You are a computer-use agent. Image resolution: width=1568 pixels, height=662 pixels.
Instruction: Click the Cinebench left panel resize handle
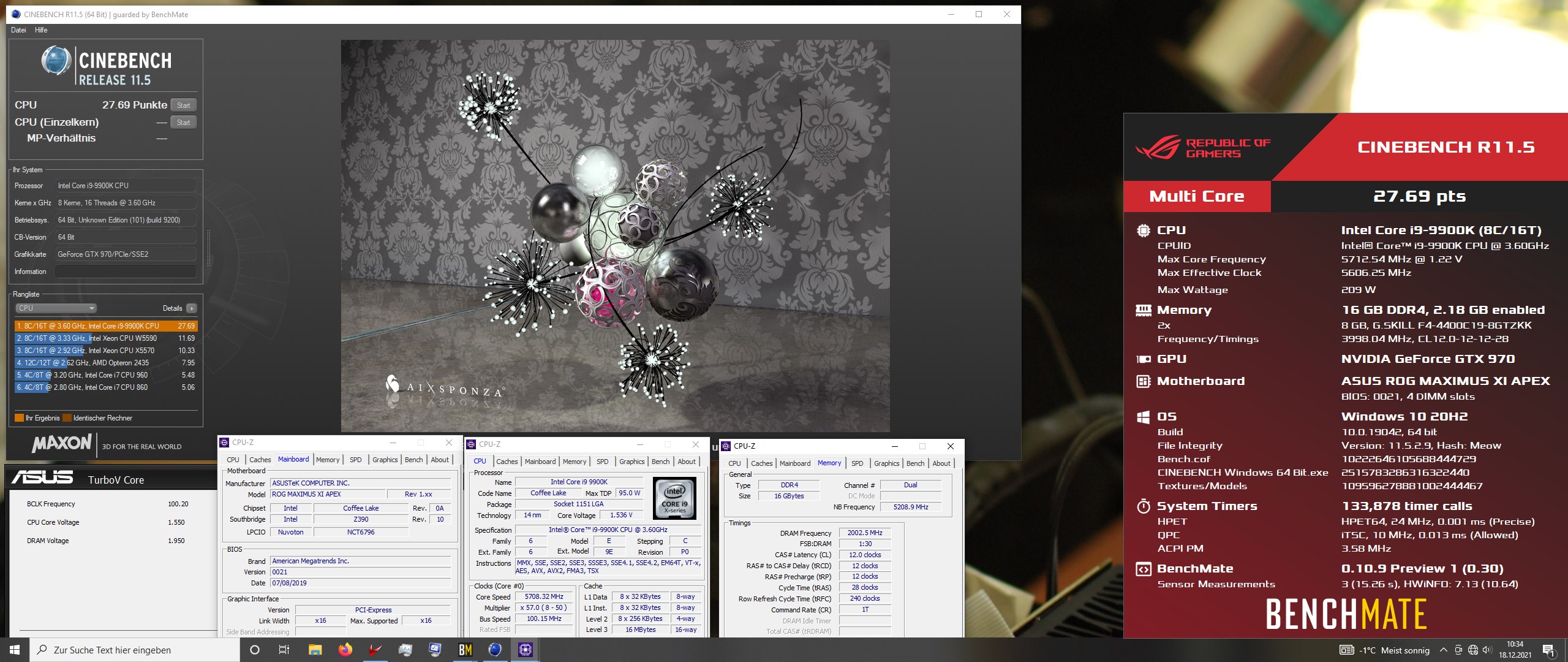point(208,248)
